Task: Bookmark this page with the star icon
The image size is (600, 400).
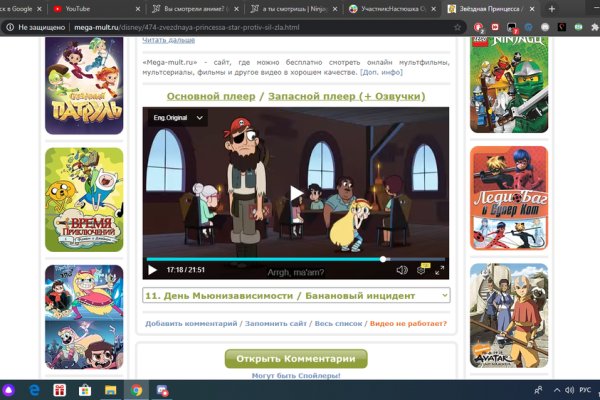Action: point(457,27)
